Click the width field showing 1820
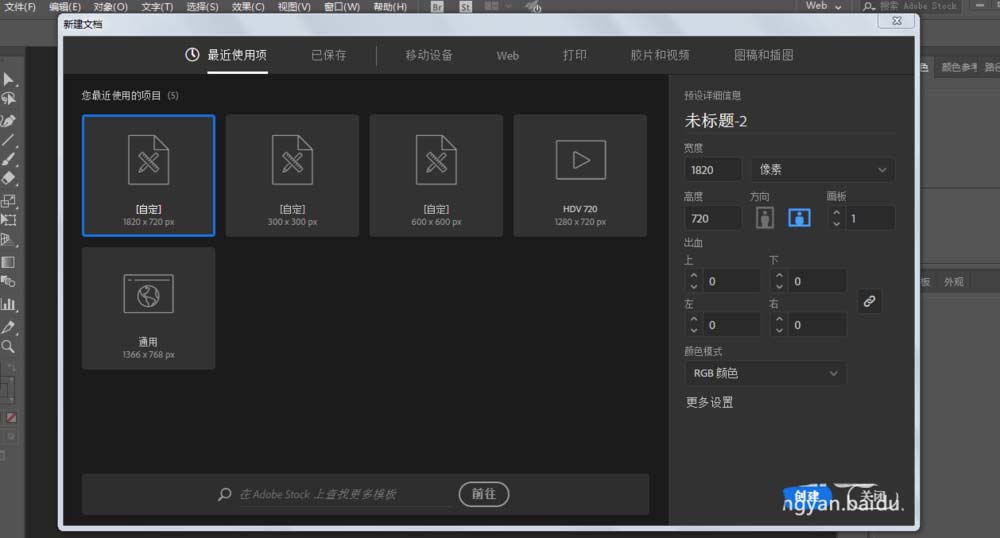Viewport: 1000px width, 538px height. (x=713, y=170)
